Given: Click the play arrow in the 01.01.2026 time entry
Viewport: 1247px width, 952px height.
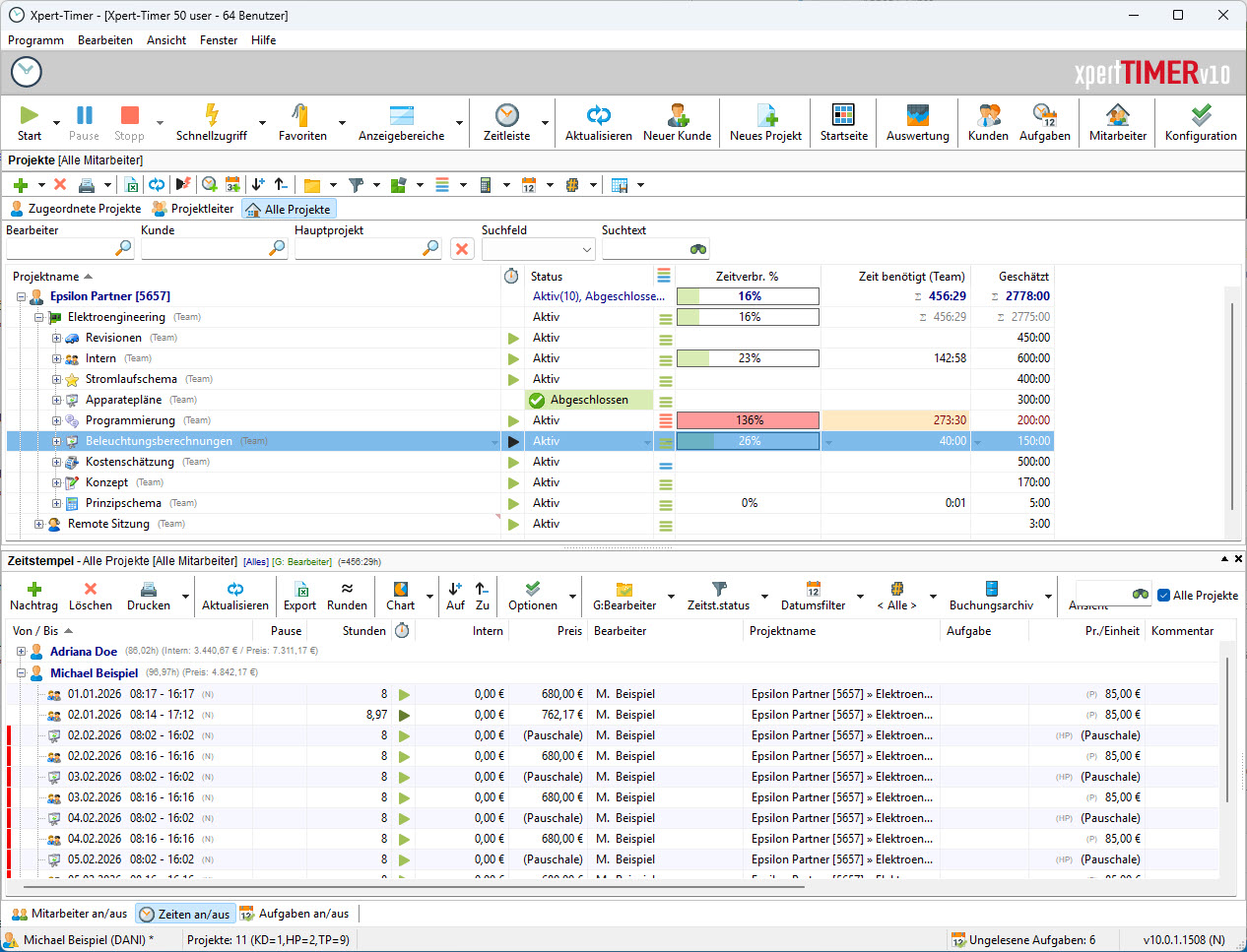Looking at the screenshot, I should tap(404, 694).
